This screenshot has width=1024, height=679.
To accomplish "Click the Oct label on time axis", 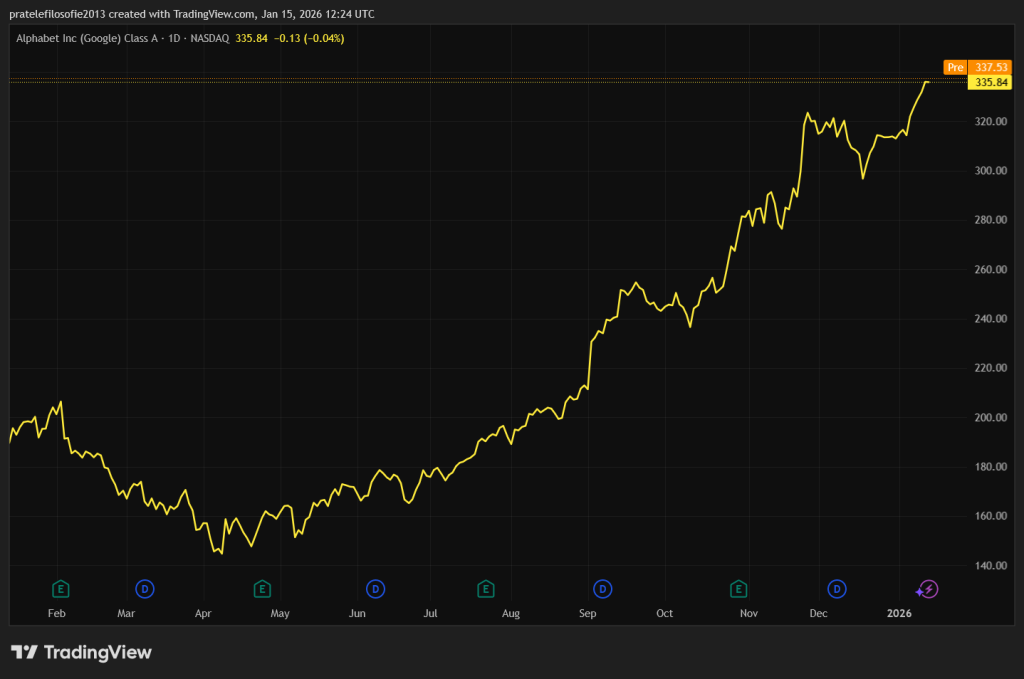I will 665,613.
